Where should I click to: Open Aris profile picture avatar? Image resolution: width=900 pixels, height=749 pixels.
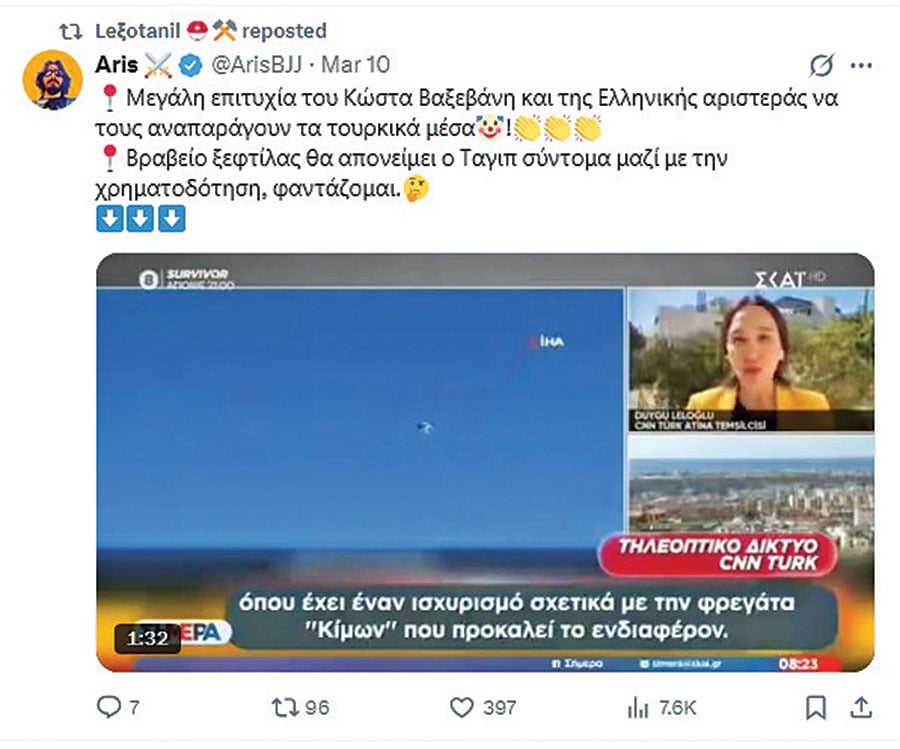coord(53,79)
